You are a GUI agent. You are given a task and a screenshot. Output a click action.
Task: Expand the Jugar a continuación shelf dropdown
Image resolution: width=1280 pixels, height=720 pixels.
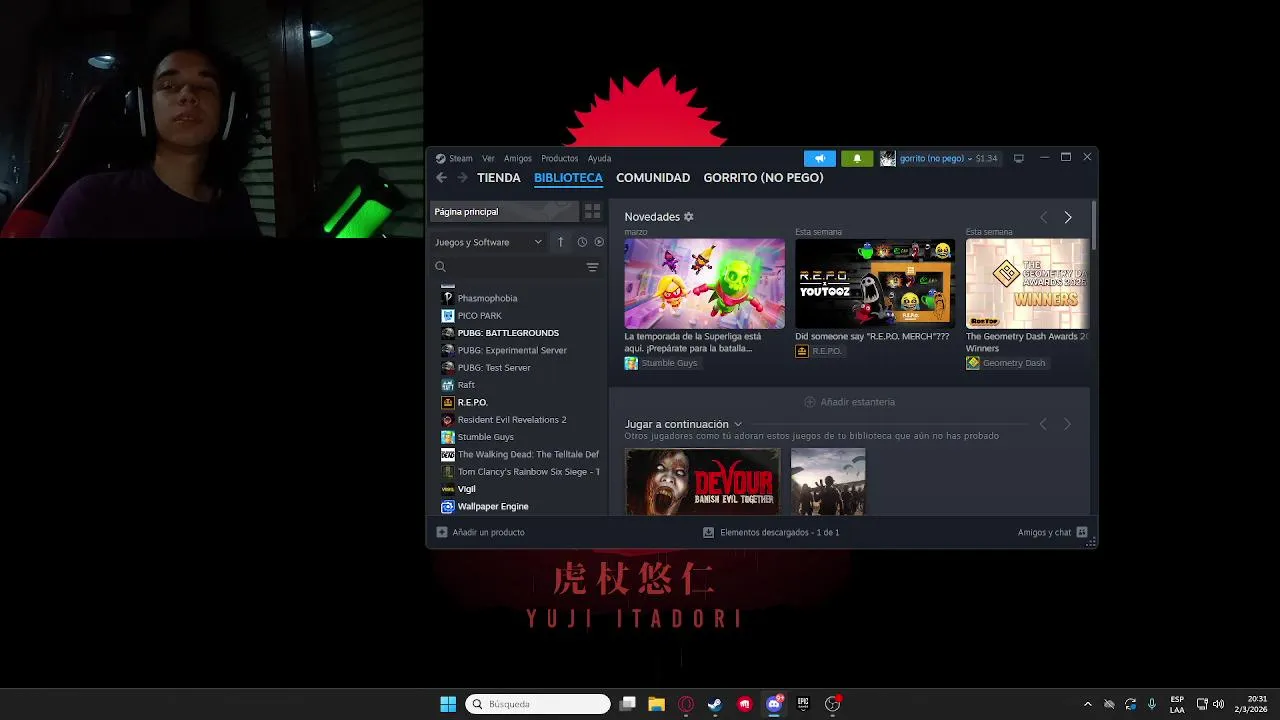pos(738,424)
